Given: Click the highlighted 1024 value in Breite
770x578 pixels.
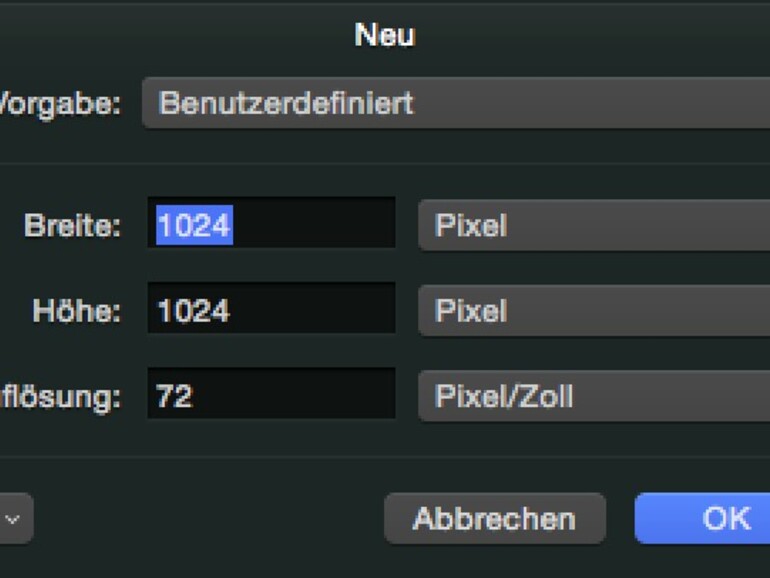Looking at the screenshot, I should (x=194, y=225).
